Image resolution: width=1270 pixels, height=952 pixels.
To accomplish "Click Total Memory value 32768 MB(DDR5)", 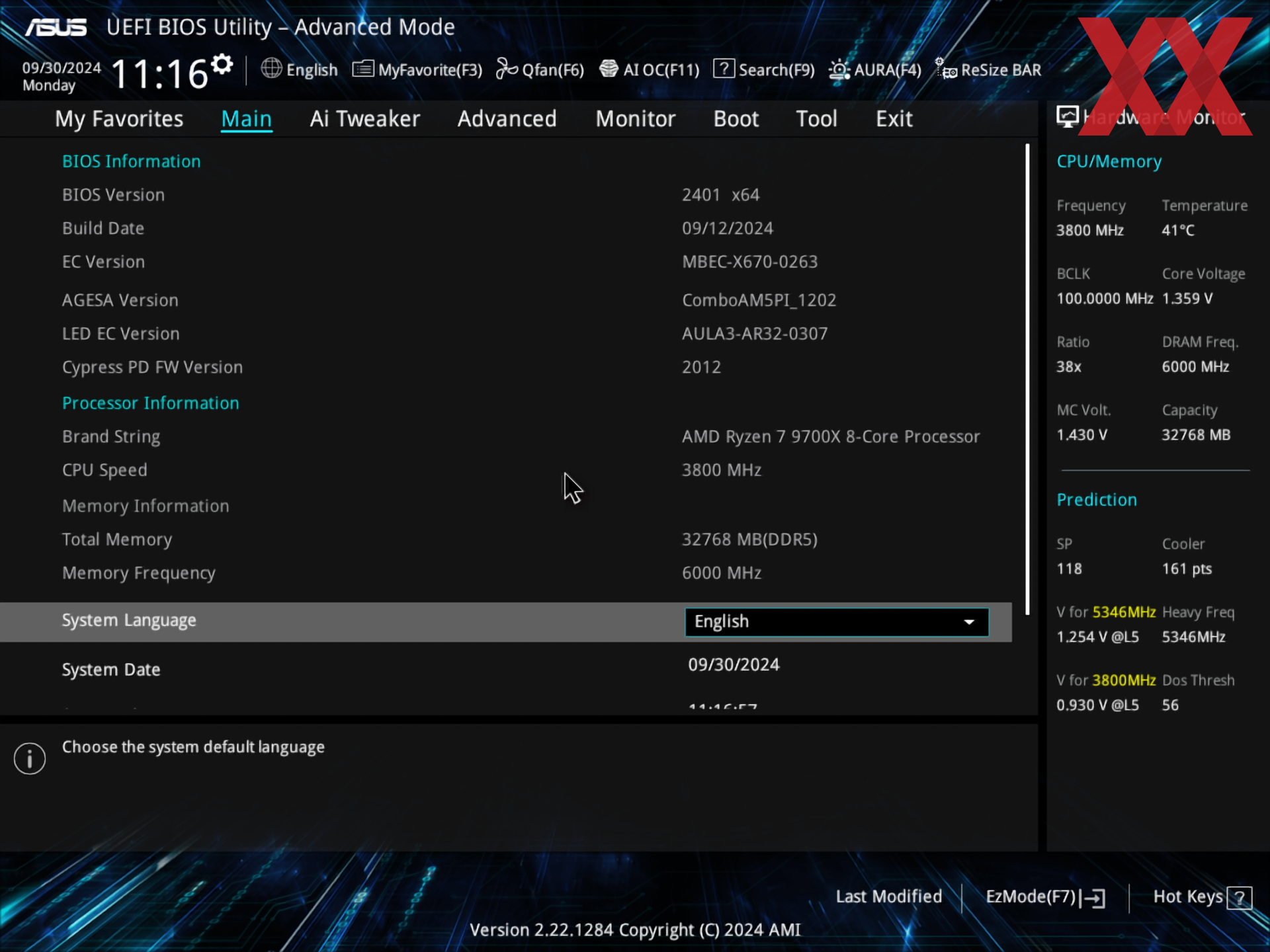I will click(x=749, y=539).
